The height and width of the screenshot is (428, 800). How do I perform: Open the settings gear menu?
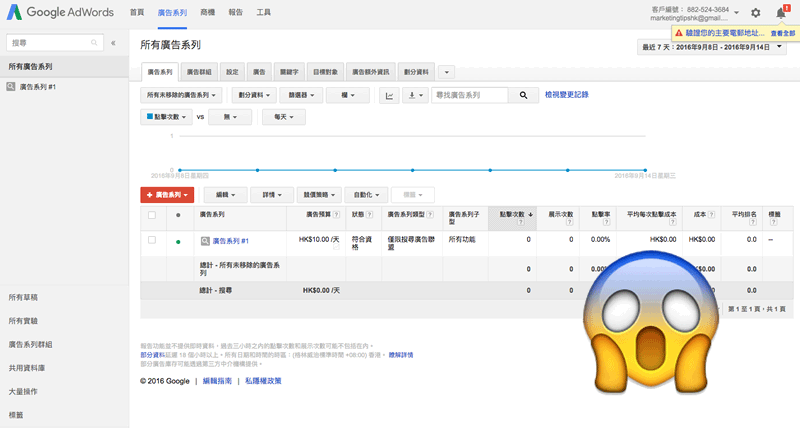click(756, 13)
